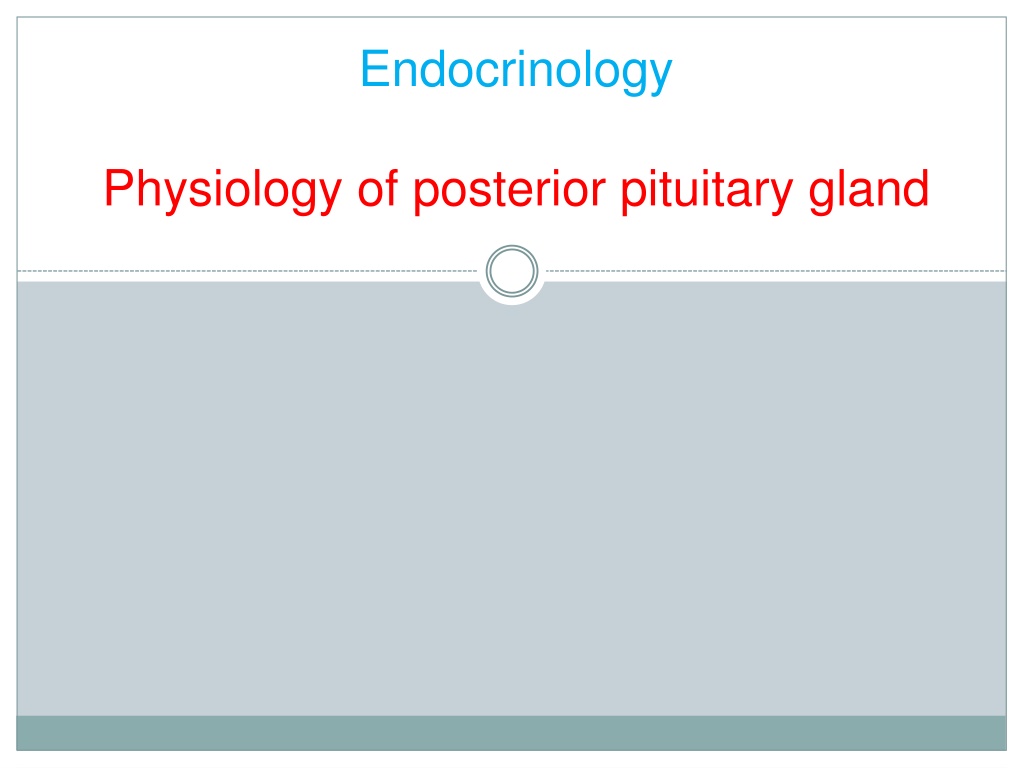Select the dashed divider left of circle
This screenshot has height=768, width=1024.
coord(248,270)
